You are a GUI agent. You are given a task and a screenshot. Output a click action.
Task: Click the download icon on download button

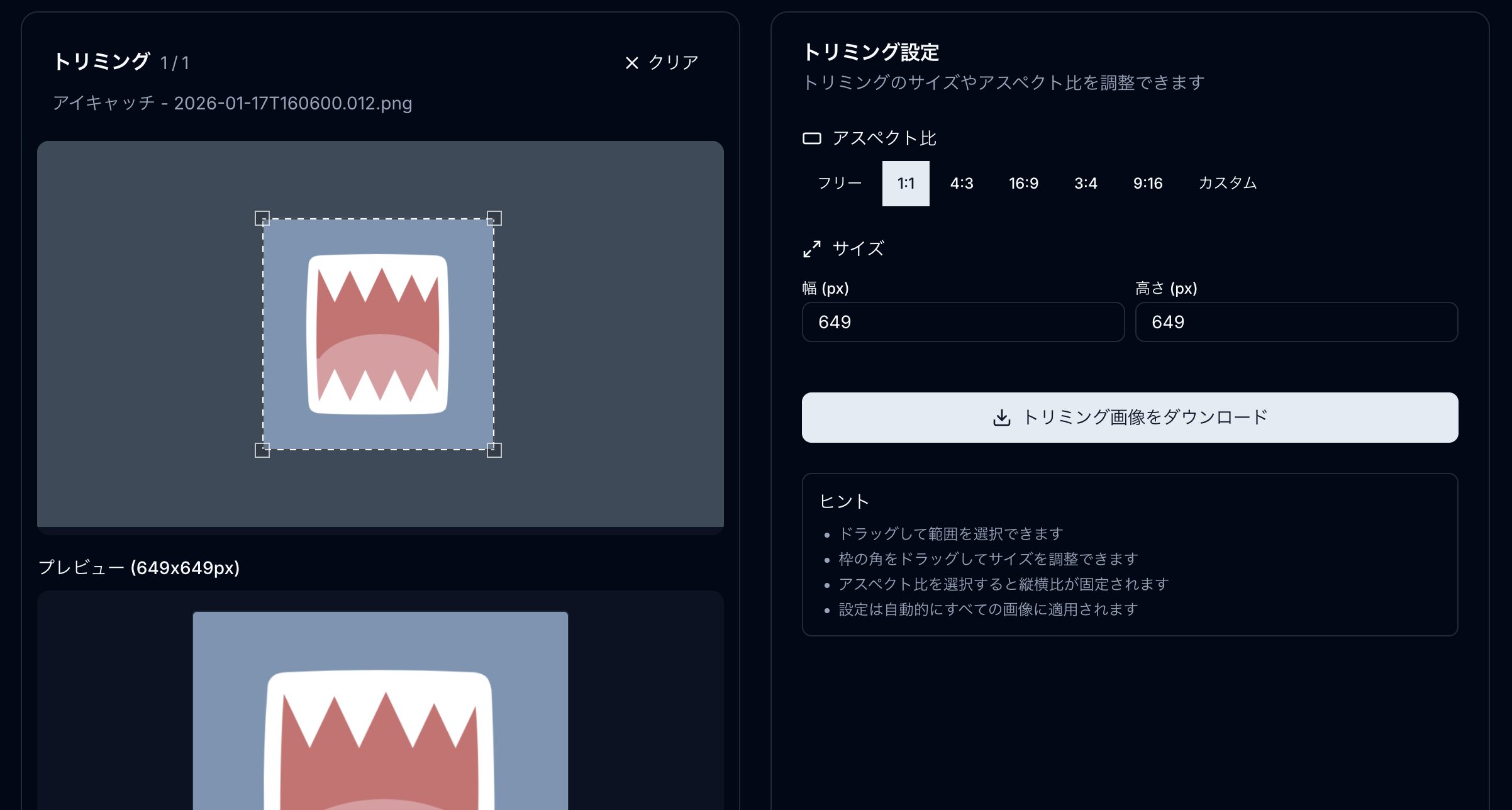tap(1001, 418)
